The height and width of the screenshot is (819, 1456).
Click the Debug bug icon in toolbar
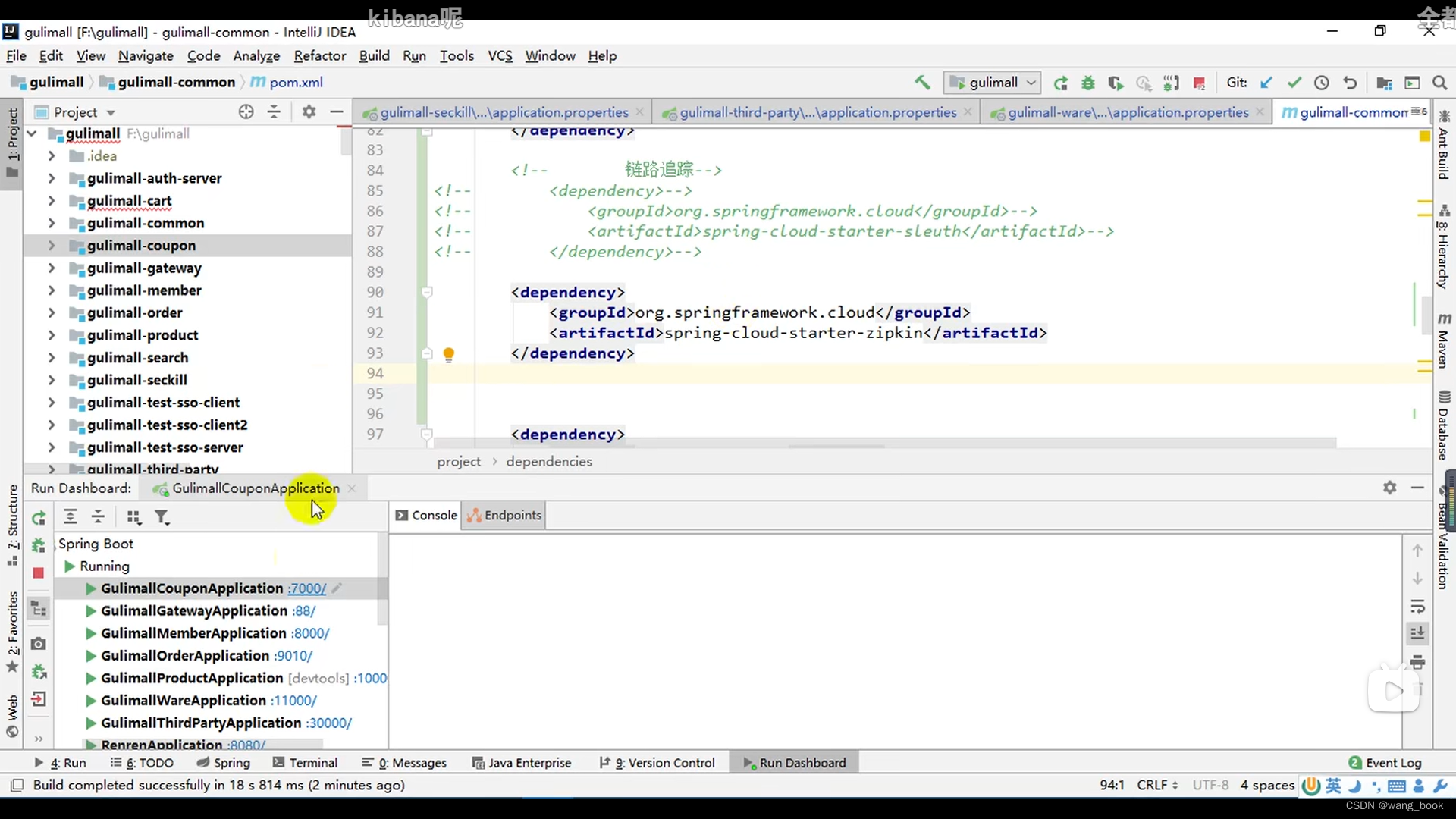tap(1088, 83)
